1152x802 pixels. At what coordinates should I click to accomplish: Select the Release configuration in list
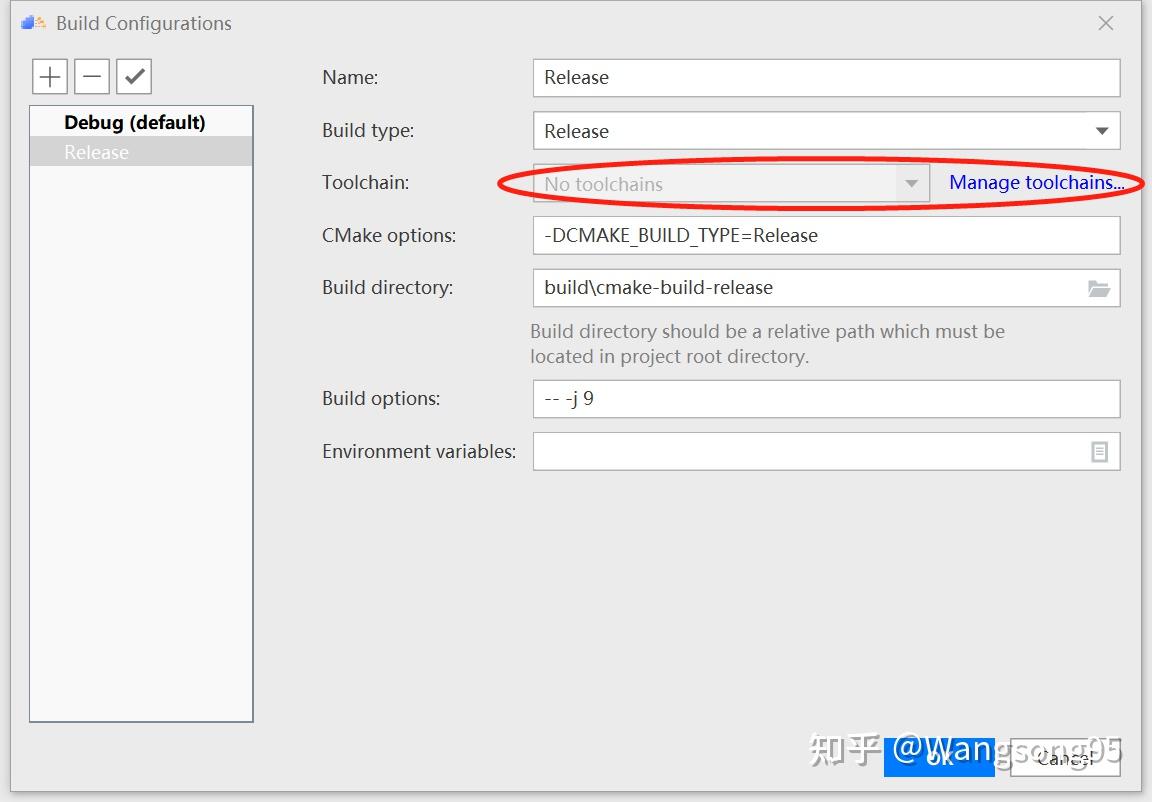pyautogui.click(x=141, y=152)
